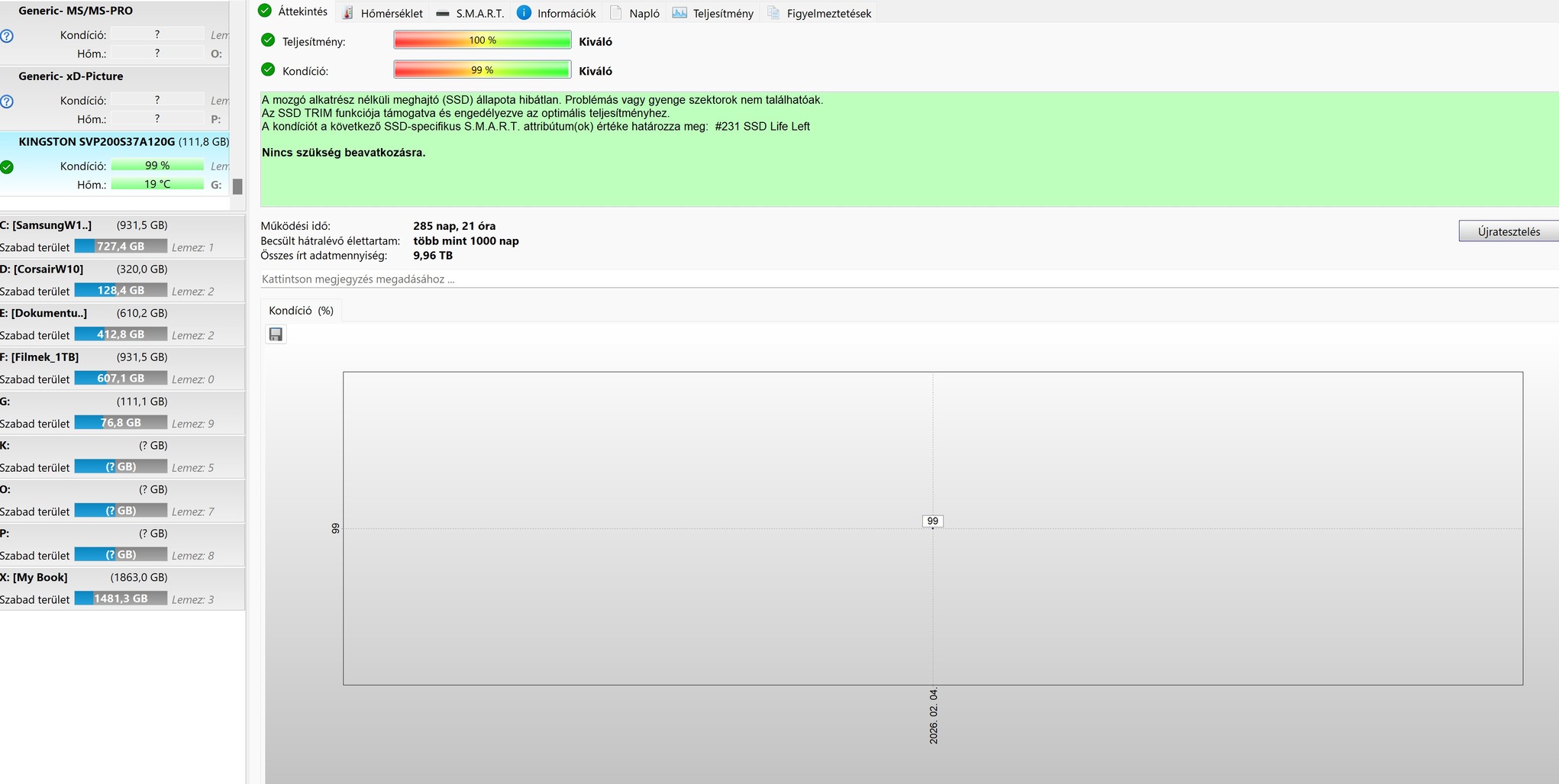Click the 99 data point on the graph
The height and width of the screenshot is (784, 1559).
pyautogui.click(x=932, y=521)
